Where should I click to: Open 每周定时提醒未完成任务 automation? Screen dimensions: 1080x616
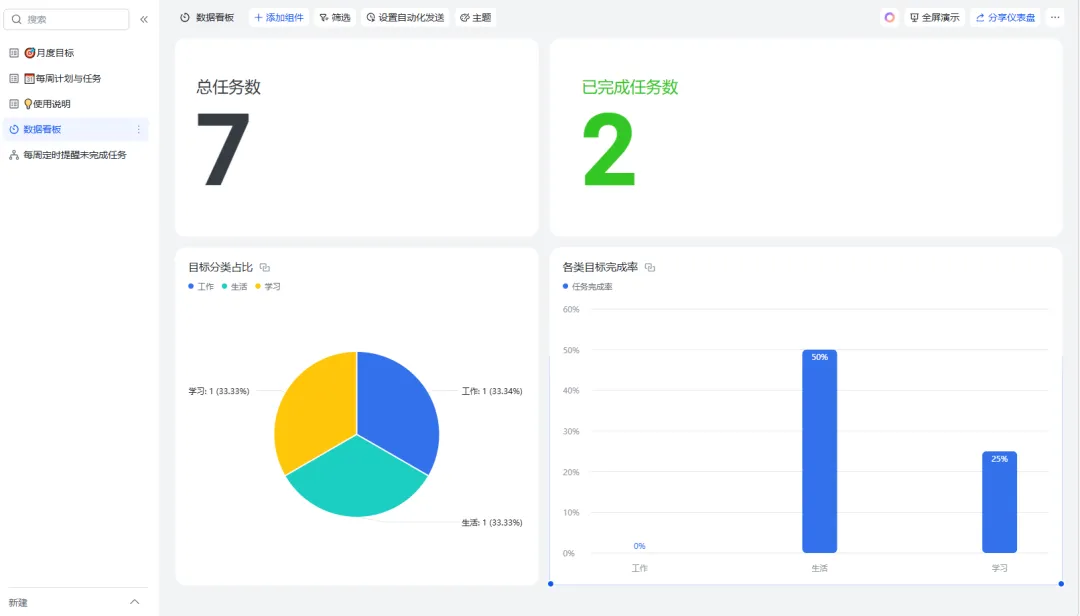74,155
